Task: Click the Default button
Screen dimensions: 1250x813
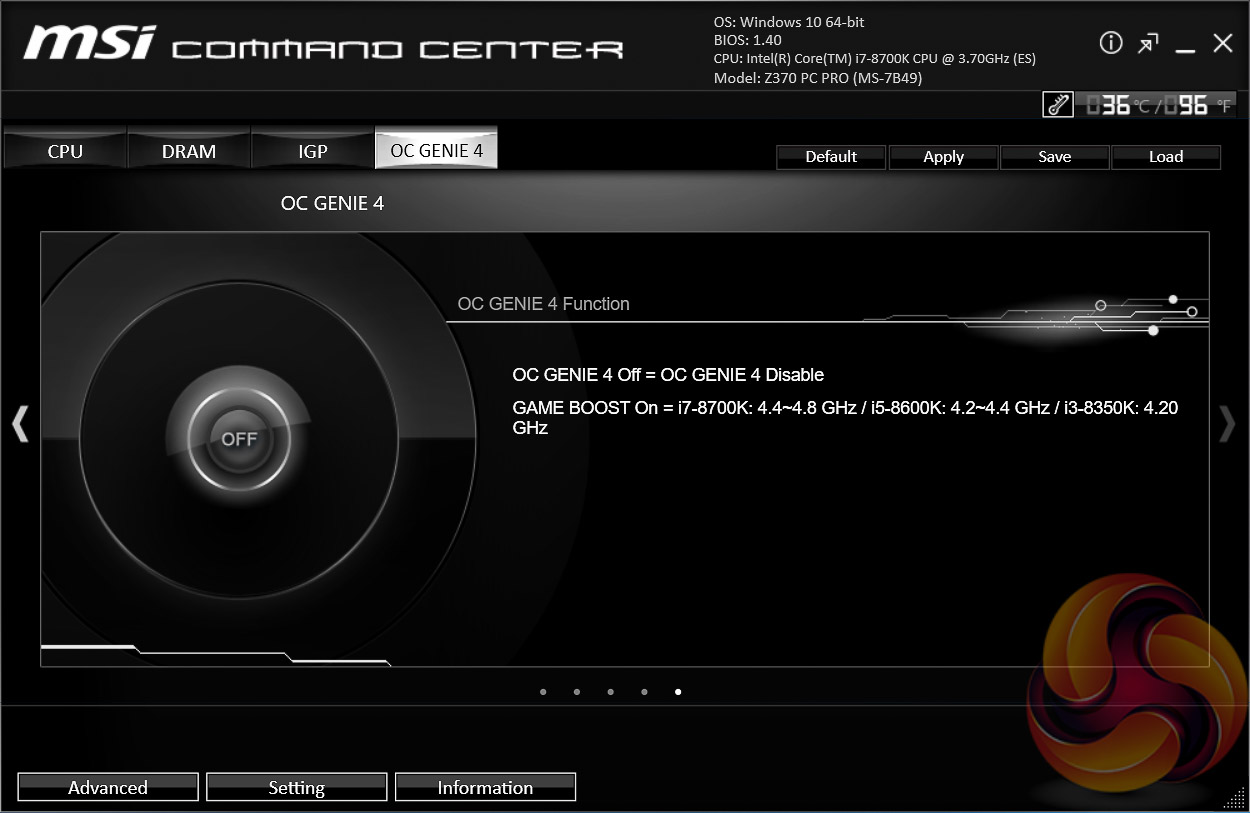Action: pyautogui.click(x=831, y=157)
